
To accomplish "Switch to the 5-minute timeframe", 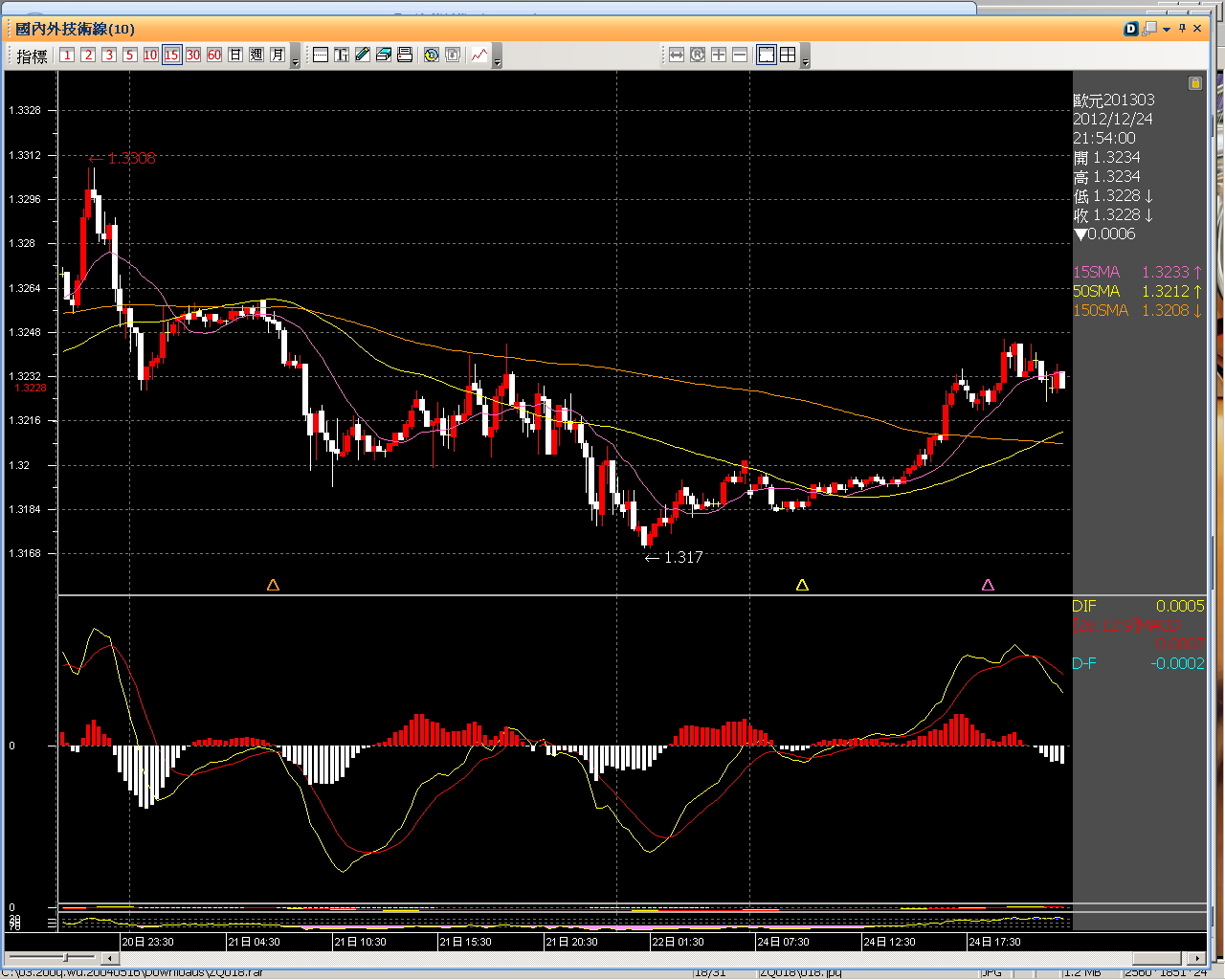I will 130,56.
